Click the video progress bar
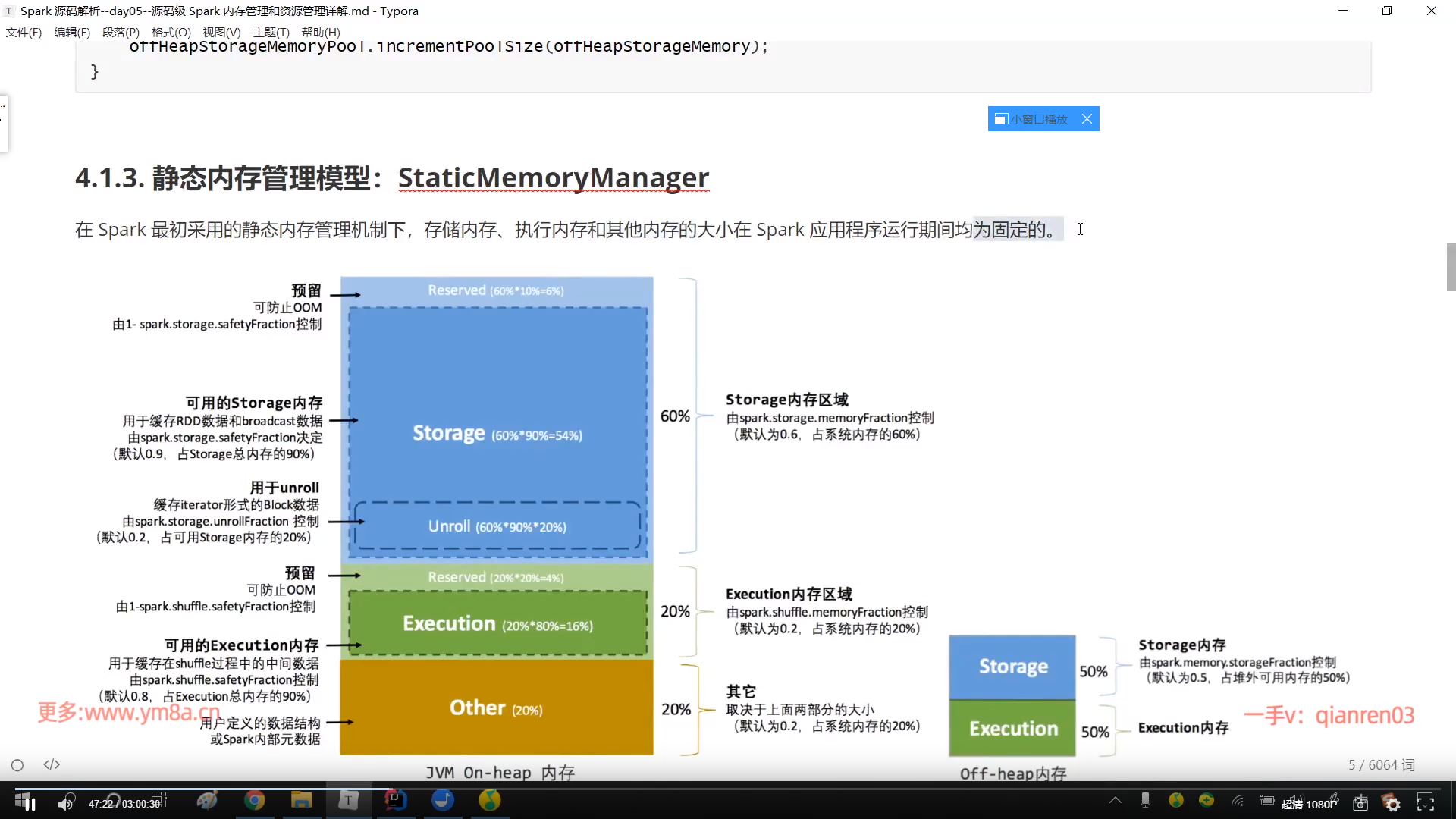The width and height of the screenshot is (1456, 819). point(728,789)
